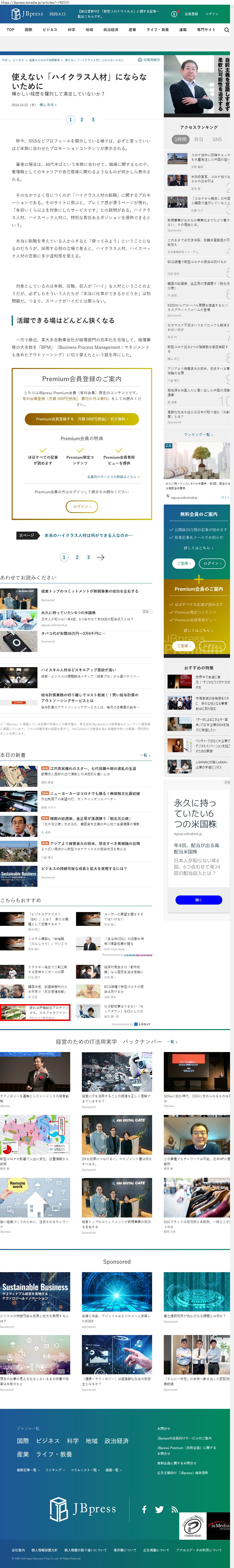Open the ビジネス menu in navigation bar
Screen dimensions: 234x1568
(x=50, y=29)
